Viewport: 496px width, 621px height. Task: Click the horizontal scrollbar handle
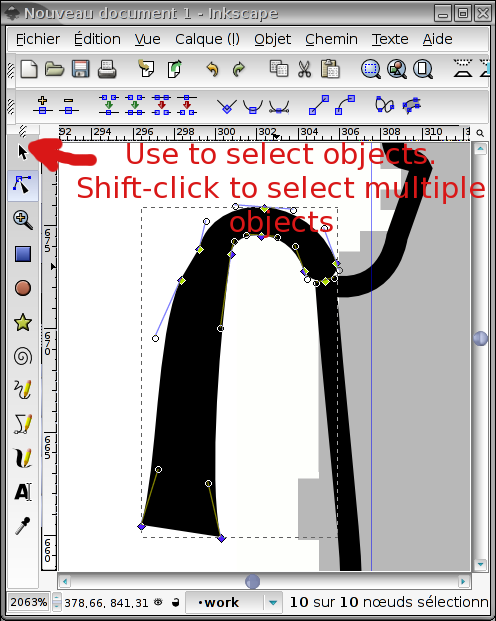(x=252, y=581)
